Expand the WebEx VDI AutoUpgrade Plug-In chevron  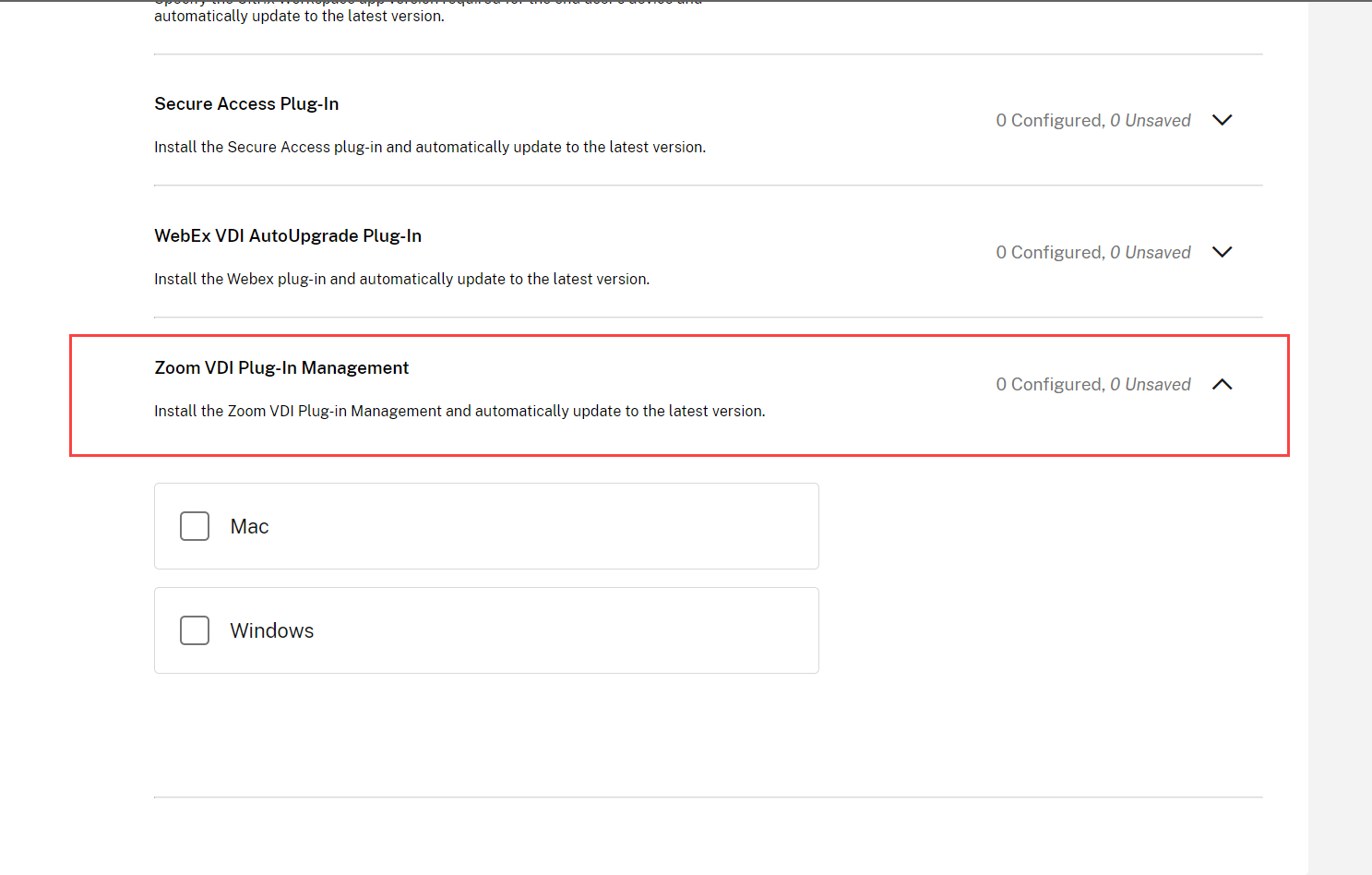[x=1222, y=252]
